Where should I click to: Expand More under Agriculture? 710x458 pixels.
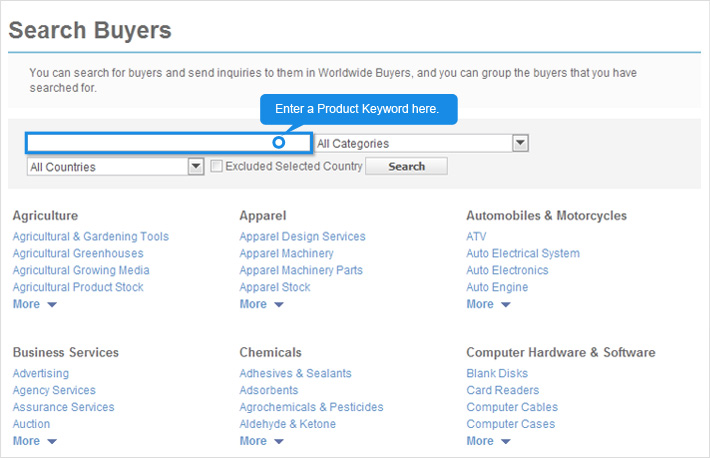(x=34, y=304)
